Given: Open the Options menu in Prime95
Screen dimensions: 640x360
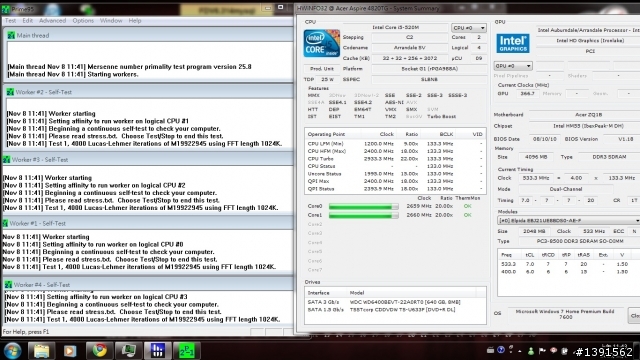Looking at the screenshot, I should pos(83,20).
